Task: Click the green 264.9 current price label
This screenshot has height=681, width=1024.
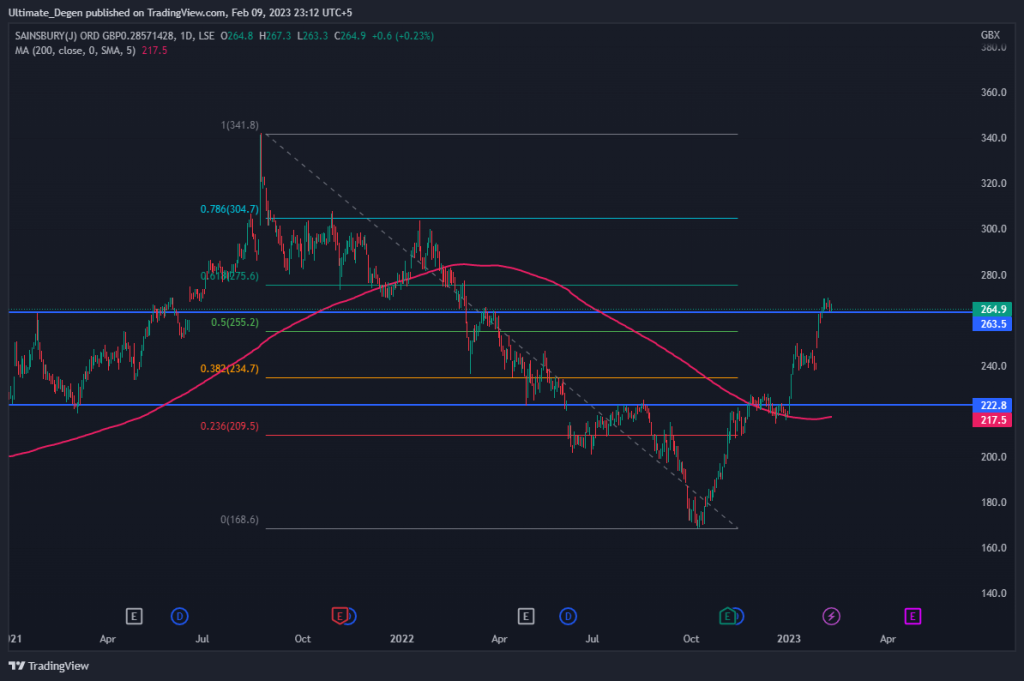Action: pyautogui.click(x=992, y=309)
